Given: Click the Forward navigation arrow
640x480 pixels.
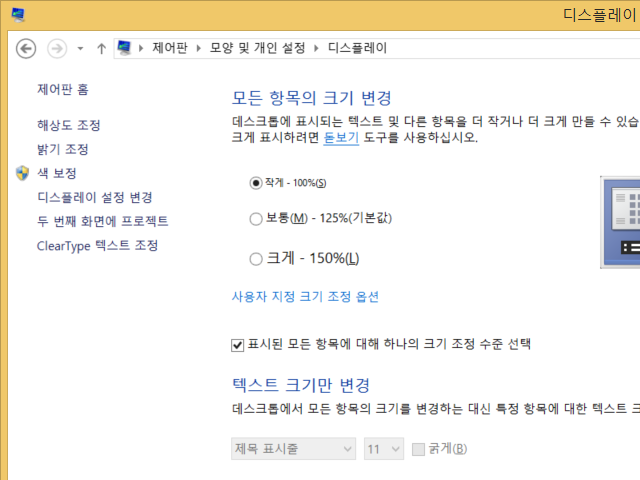Looking at the screenshot, I should pos(57,49).
